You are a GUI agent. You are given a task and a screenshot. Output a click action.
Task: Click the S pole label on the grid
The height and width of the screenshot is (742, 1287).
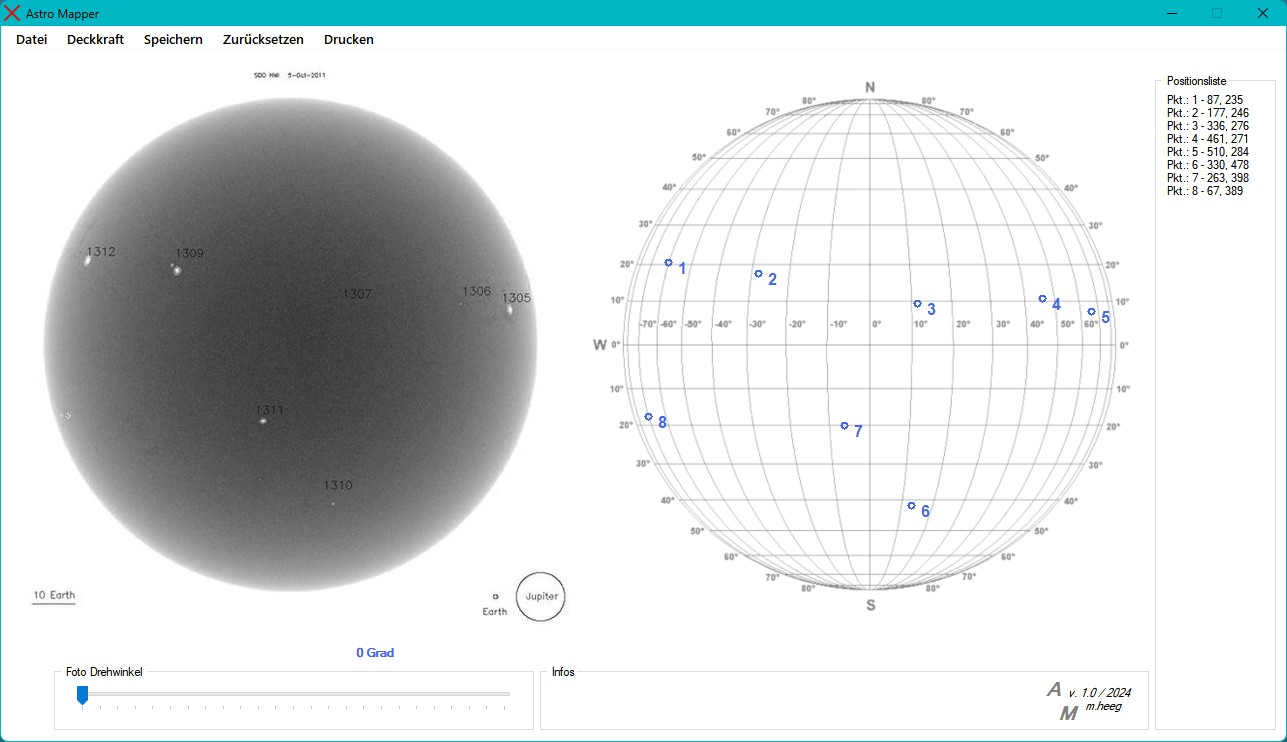(x=870, y=605)
